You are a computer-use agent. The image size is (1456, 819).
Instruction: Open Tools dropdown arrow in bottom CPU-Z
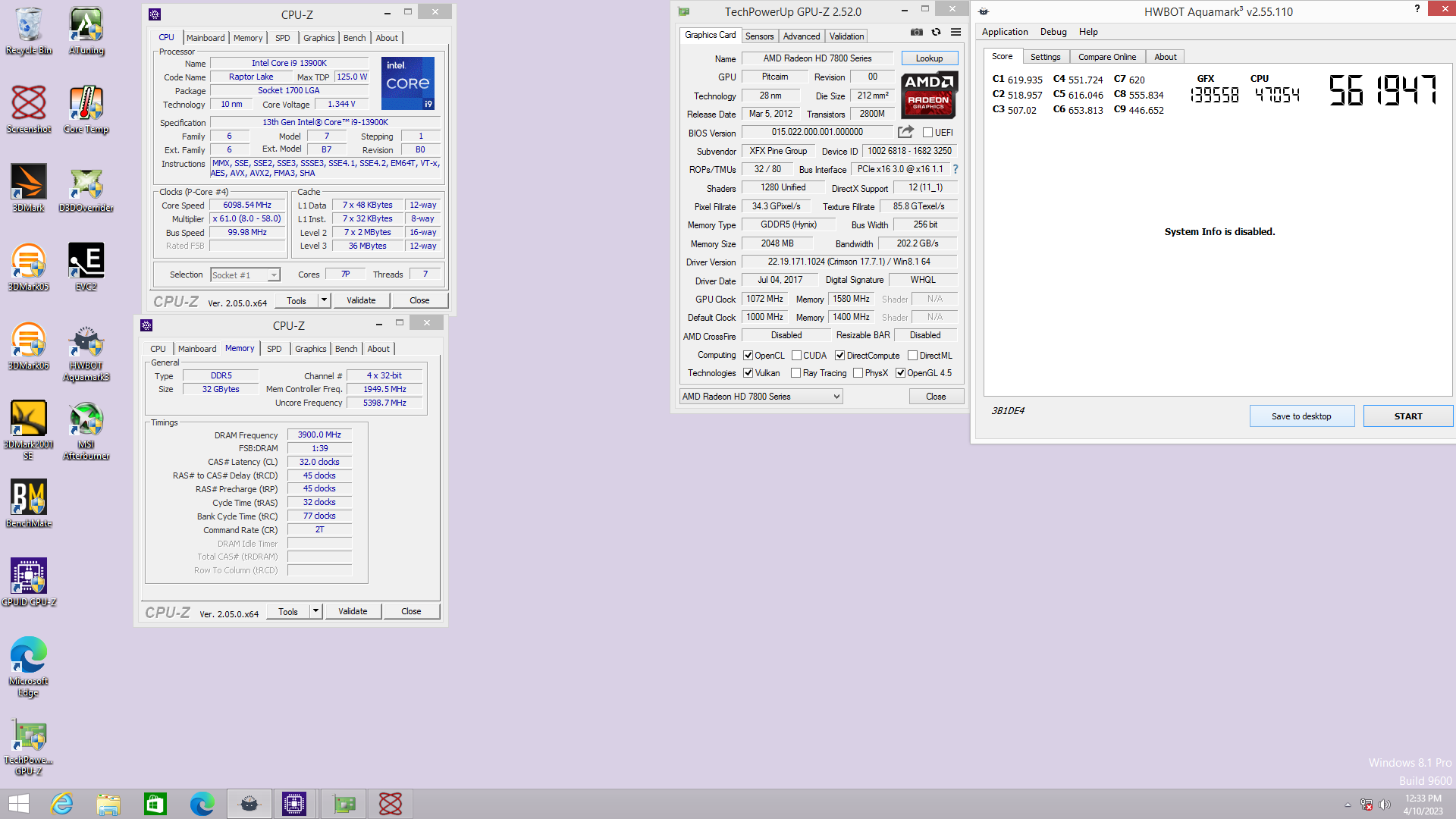coord(315,611)
